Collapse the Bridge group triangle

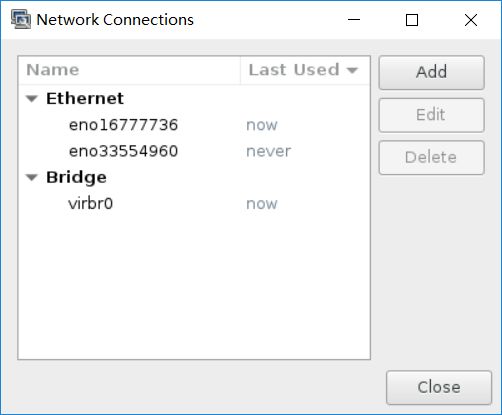pos(32,177)
